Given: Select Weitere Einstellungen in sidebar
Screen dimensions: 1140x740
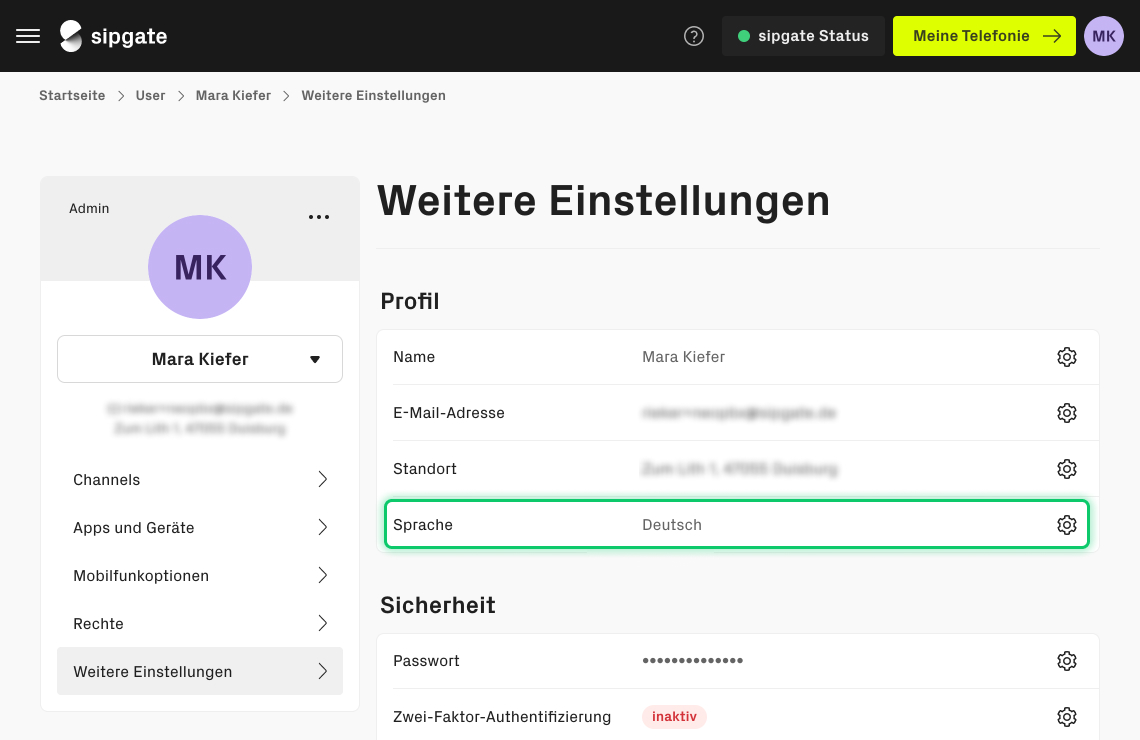Looking at the screenshot, I should coord(200,672).
